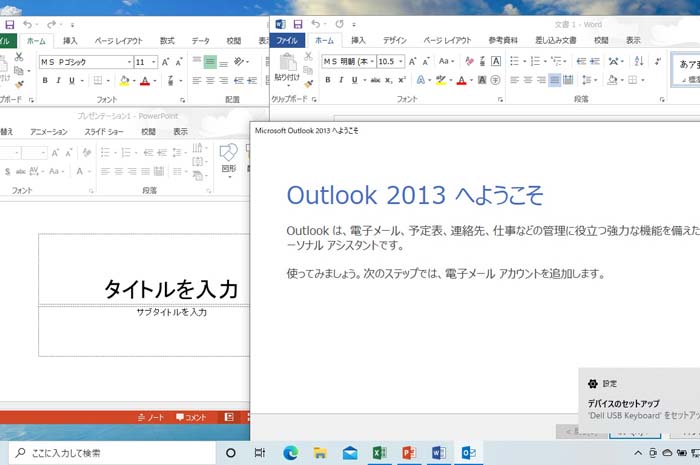Click the yellow fill color bucket in Excel

(x=125, y=81)
